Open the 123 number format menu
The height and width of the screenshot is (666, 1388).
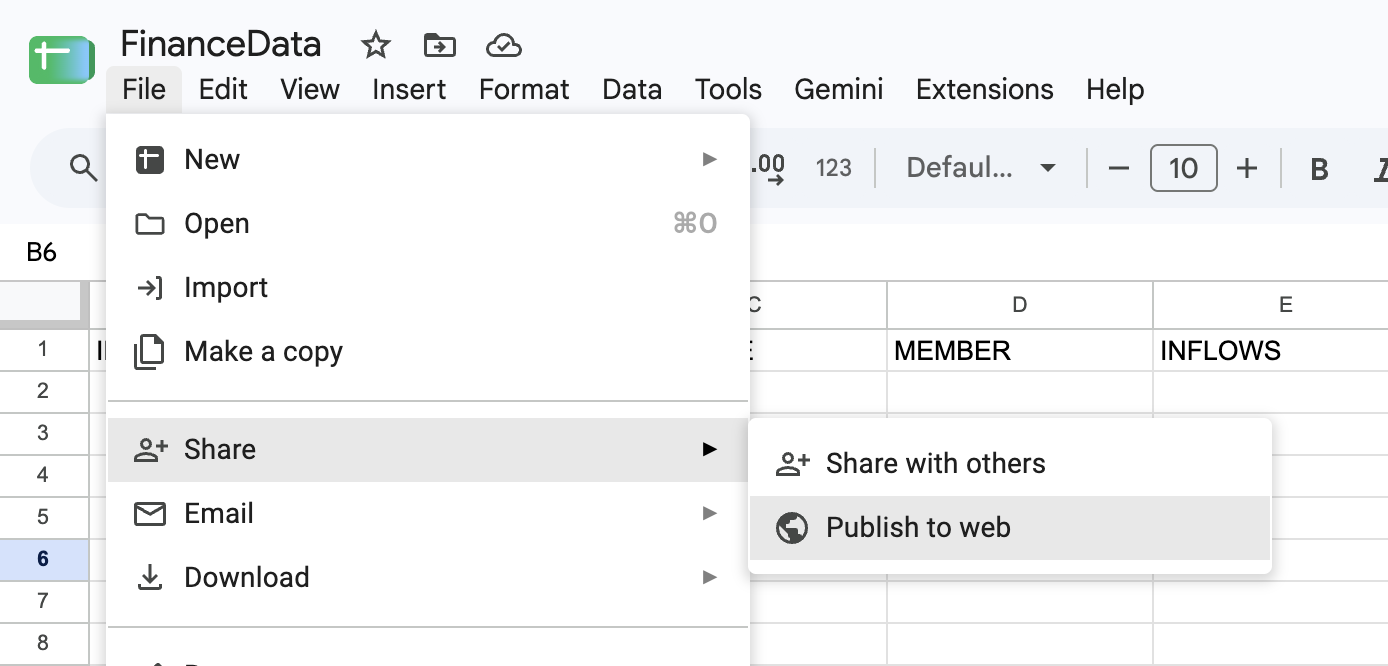pyautogui.click(x=833, y=168)
